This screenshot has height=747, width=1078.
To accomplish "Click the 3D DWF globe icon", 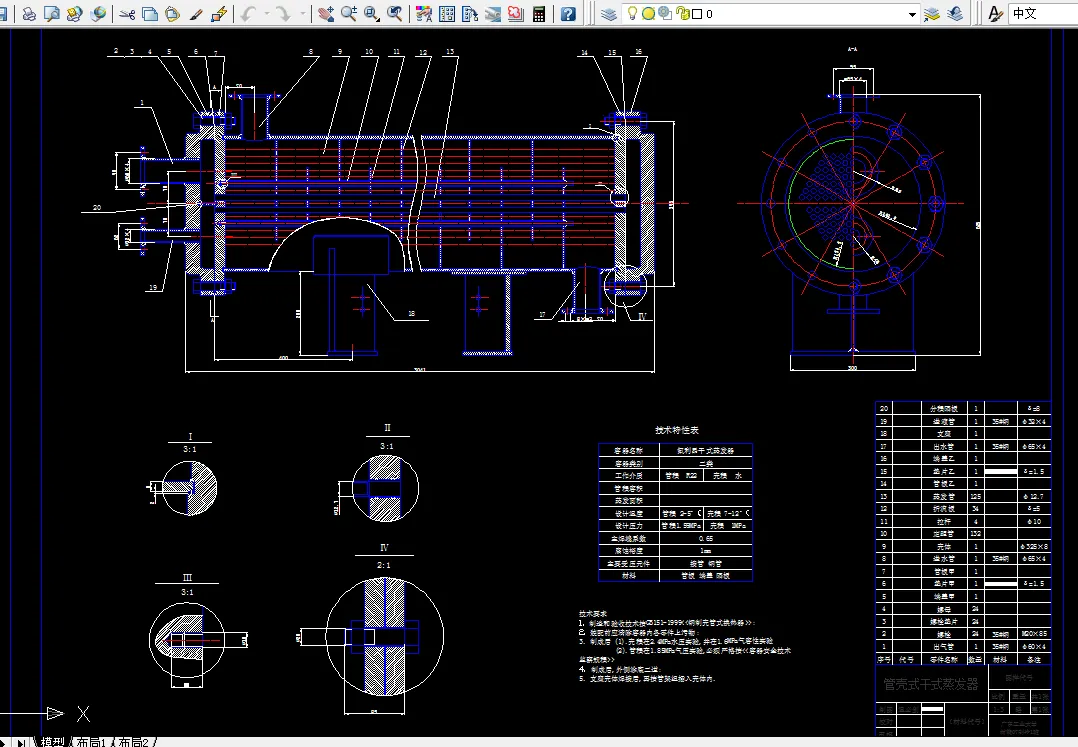I will coord(98,13).
